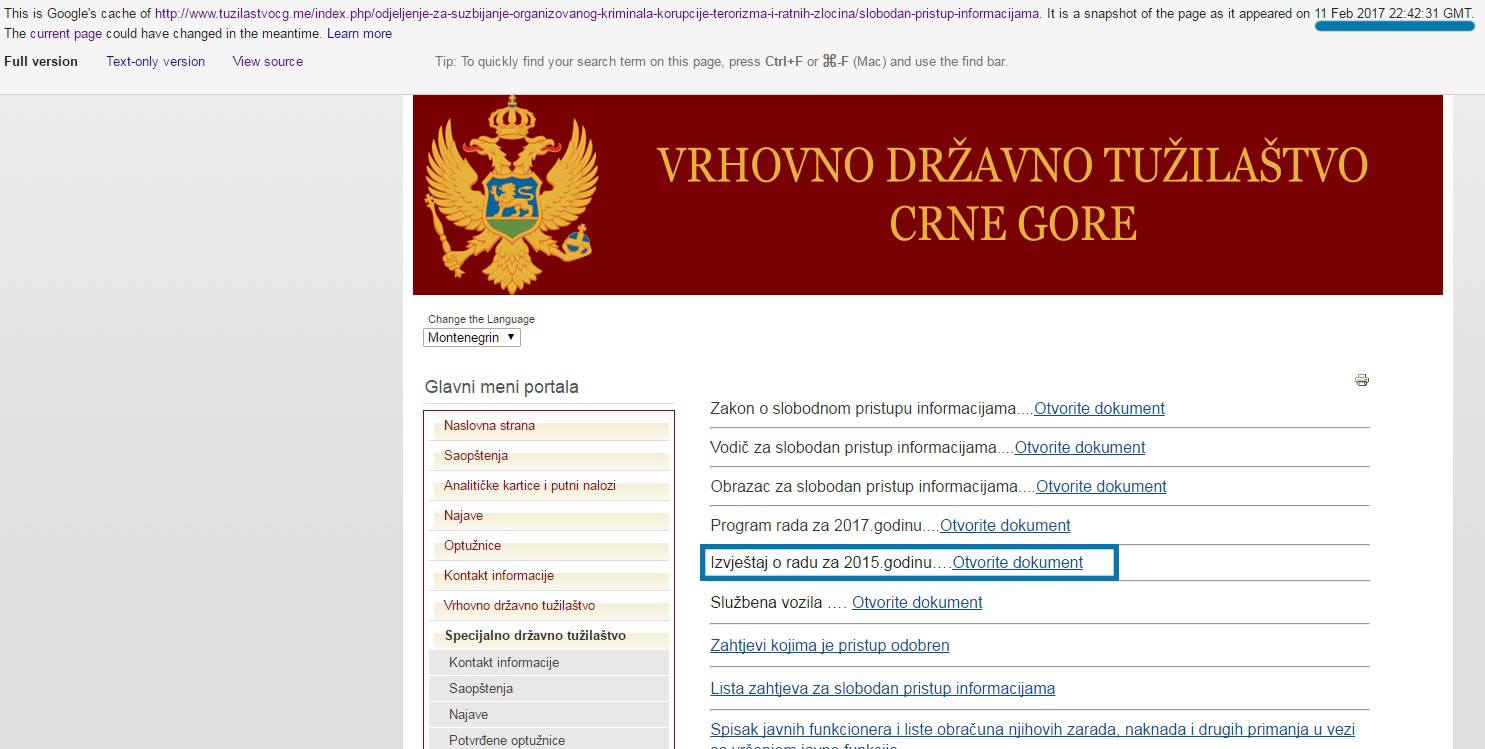Open document for Program rada za 2017

tap(1005, 526)
